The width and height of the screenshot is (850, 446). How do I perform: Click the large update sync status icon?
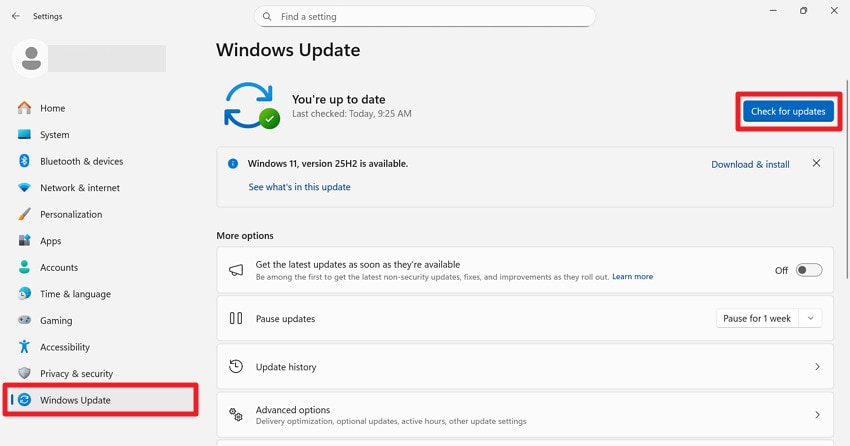(252, 106)
